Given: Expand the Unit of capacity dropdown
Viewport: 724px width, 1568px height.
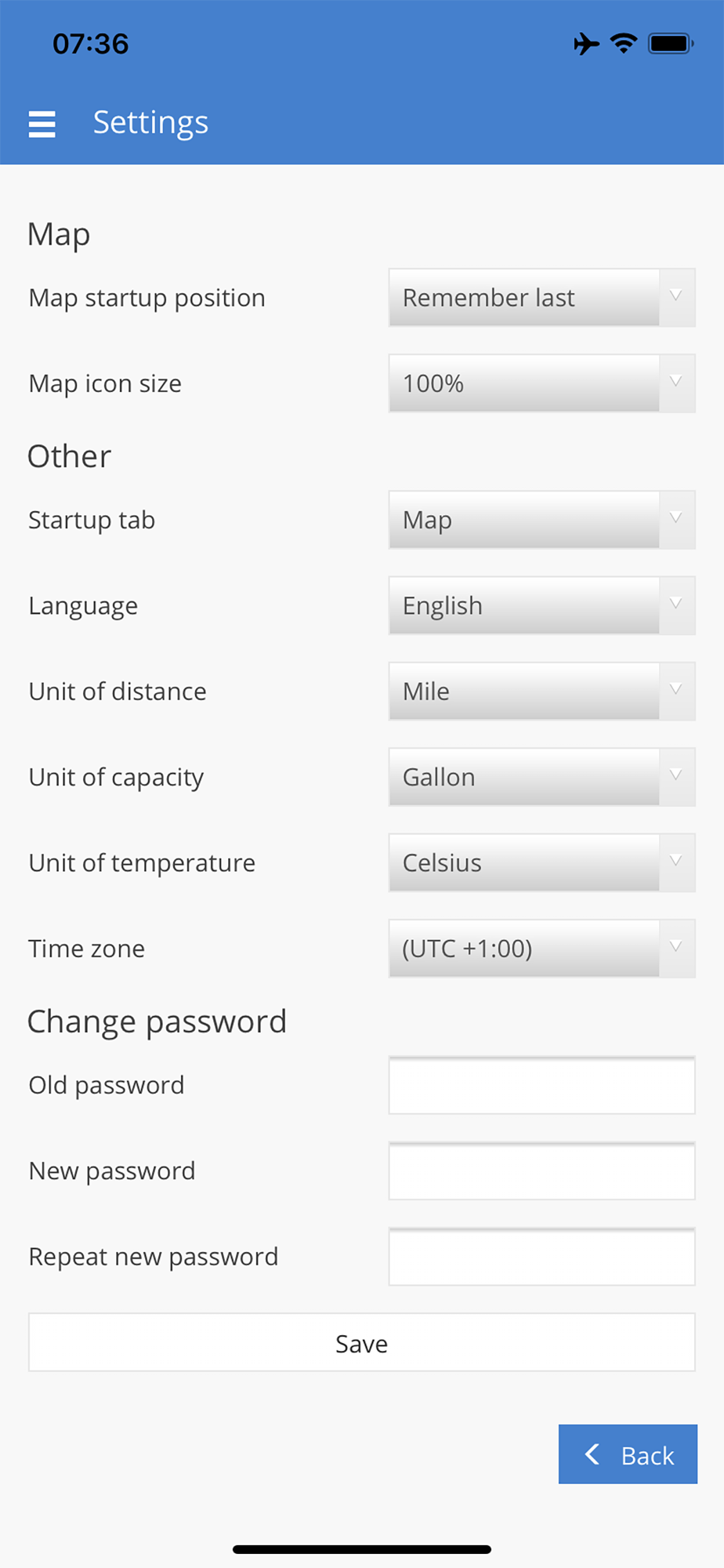Looking at the screenshot, I should [541, 777].
